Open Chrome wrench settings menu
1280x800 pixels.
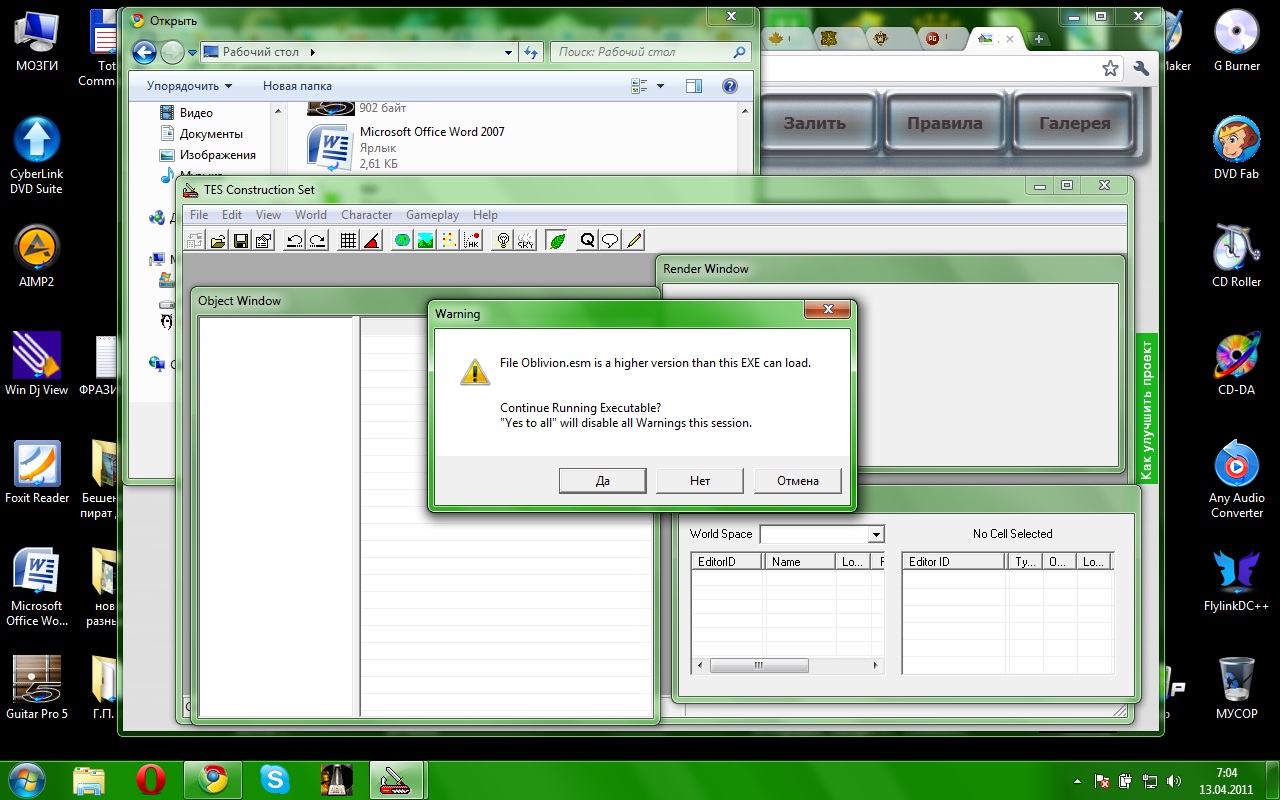1141,68
